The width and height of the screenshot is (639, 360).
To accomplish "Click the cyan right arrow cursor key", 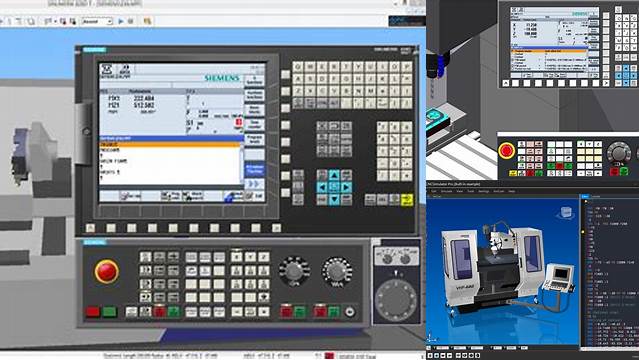I will 346,188.
